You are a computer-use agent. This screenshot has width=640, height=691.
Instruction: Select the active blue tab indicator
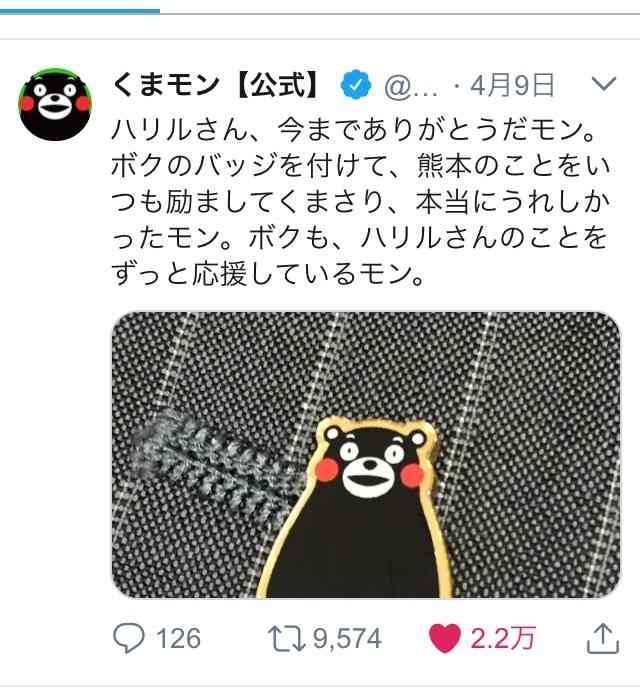tap(80, 11)
